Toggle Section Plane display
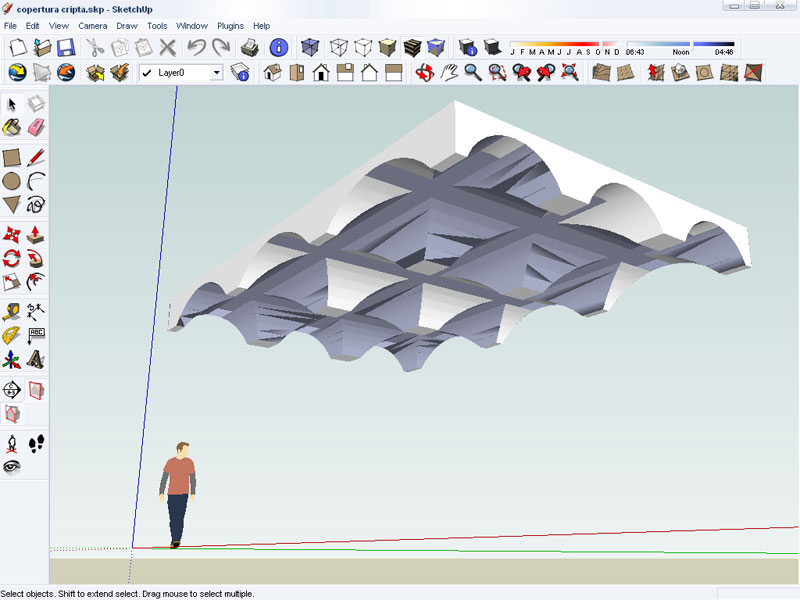The height and width of the screenshot is (600, 800). [36, 389]
